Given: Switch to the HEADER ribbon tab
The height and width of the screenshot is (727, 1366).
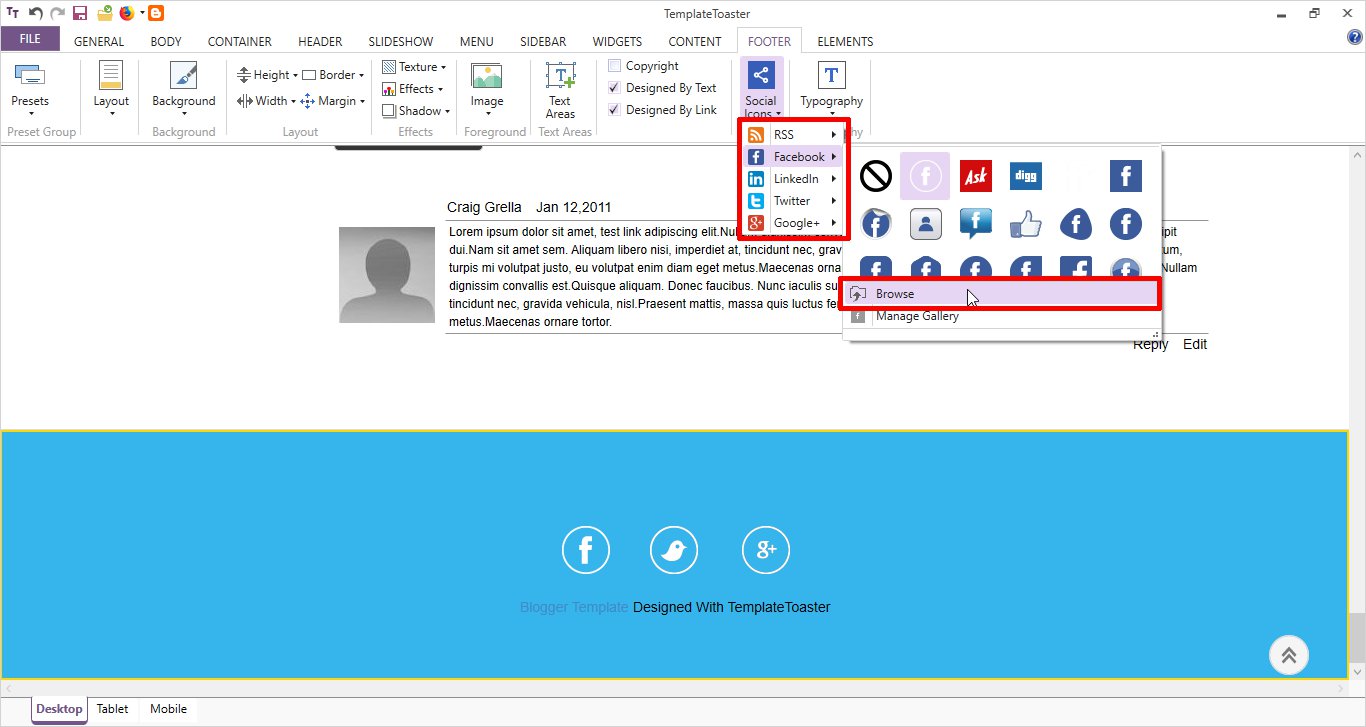Looking at the screenshot, I should 320,42.
